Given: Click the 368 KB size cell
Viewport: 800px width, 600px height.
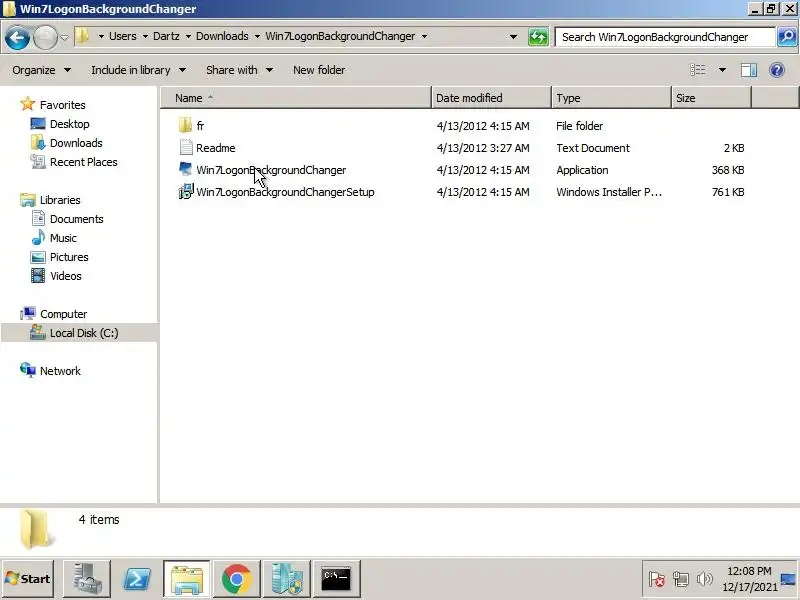Looking at the screenshot, I should tap(728, 170).
